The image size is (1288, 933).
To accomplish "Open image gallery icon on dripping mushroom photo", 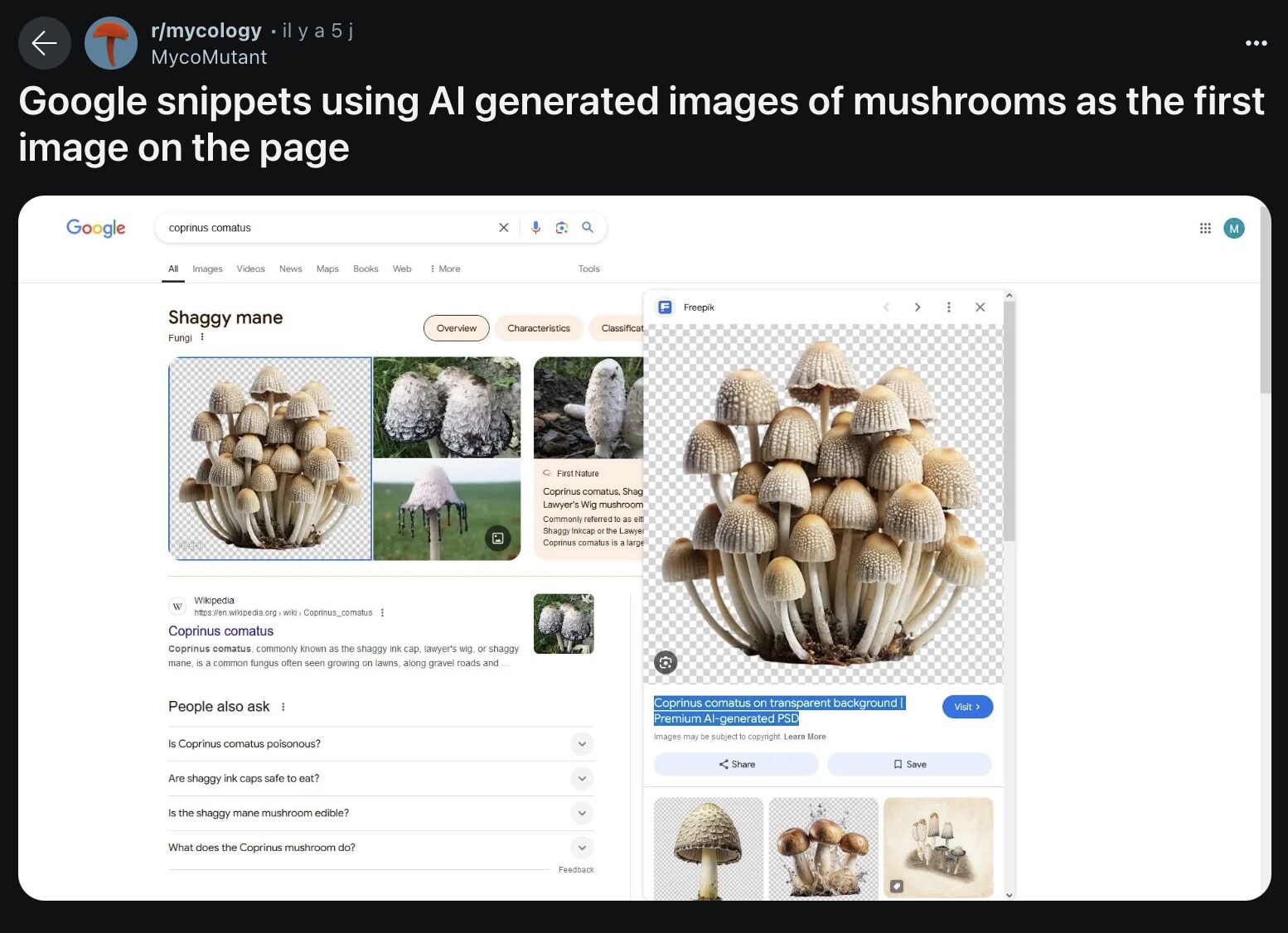I will point(498,539).
